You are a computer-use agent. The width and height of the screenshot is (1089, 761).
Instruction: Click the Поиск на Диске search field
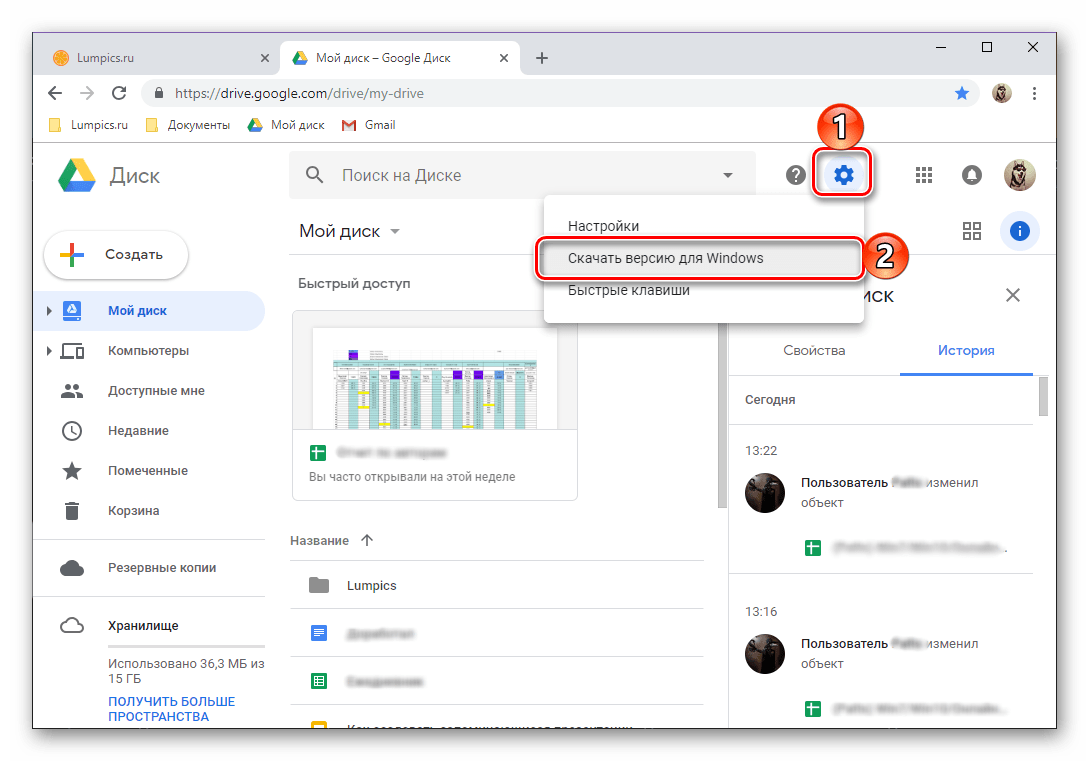pos(522,175)
